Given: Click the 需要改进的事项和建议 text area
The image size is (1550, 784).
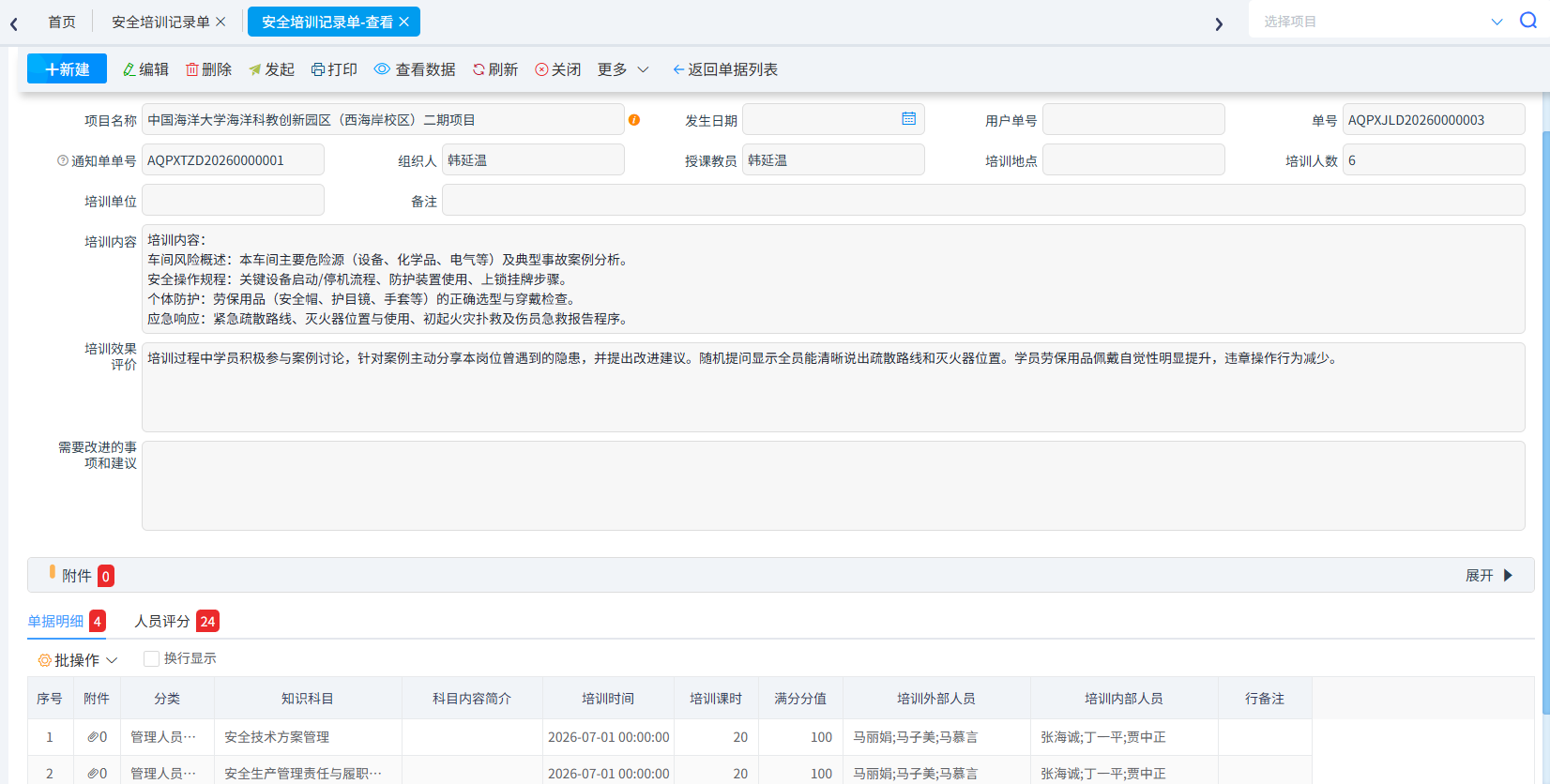Looking at the screenshot, I should pyautogui.click(x=833, y=486).
